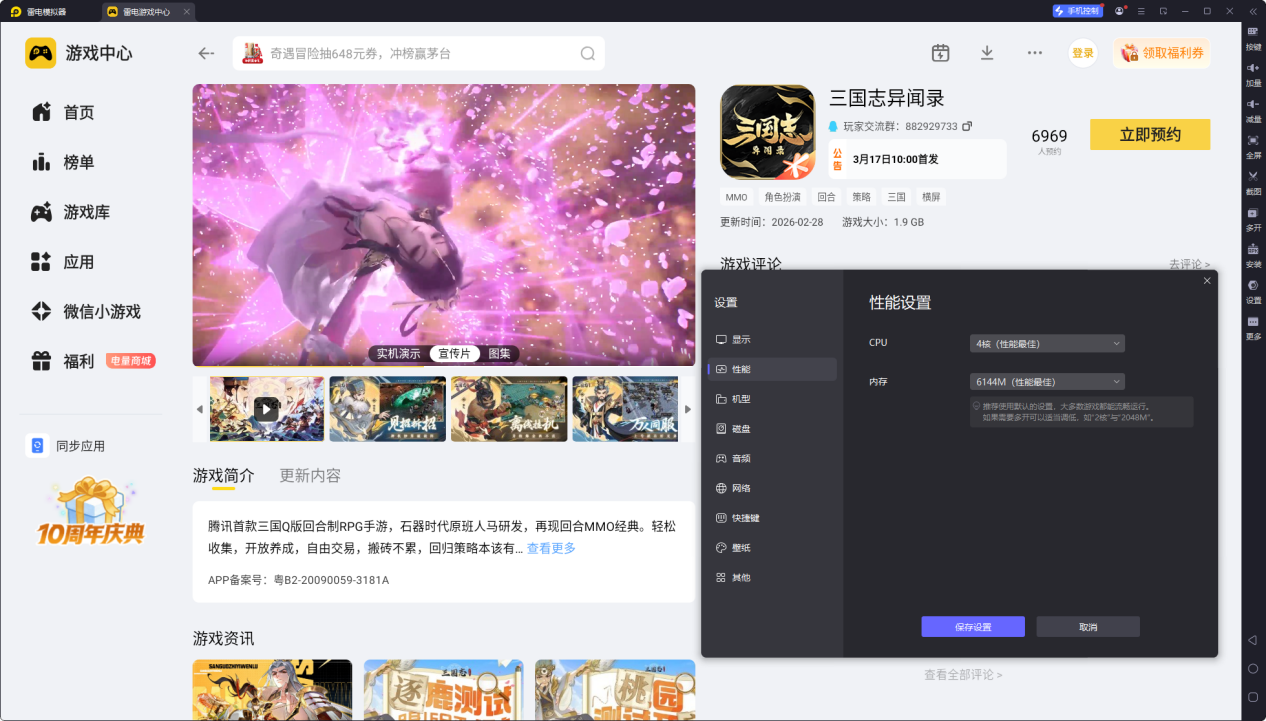1266x721 pixels.
Task: Switch to 显示 display settings
Action: [x=741, y=340]
